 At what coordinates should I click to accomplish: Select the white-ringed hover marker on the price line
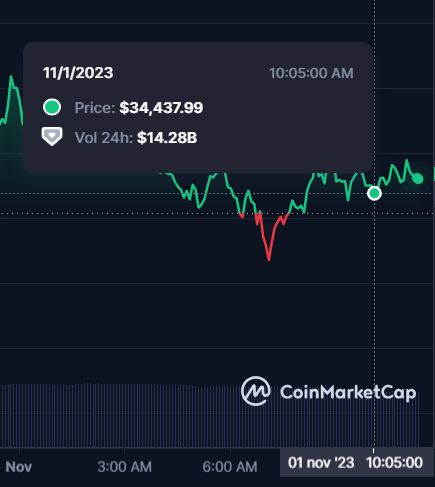pyautogui.click(x=374, y=193)
